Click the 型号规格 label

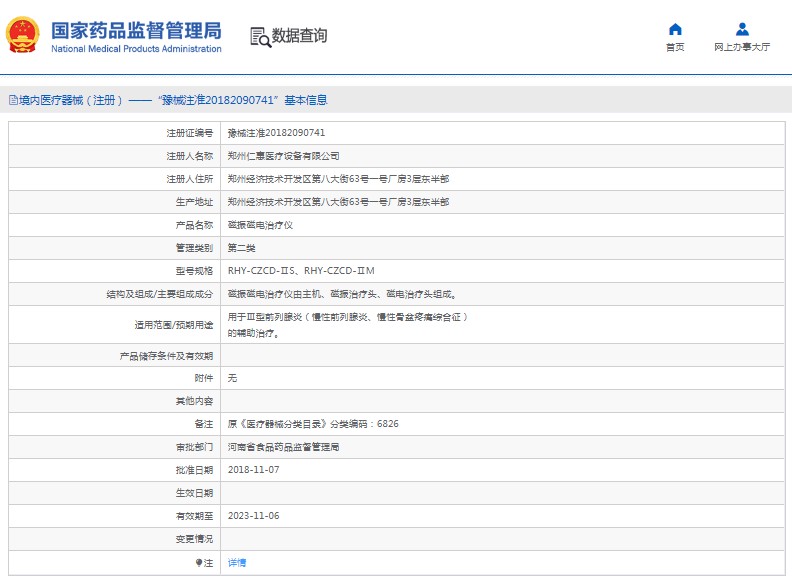coord(194,271)
